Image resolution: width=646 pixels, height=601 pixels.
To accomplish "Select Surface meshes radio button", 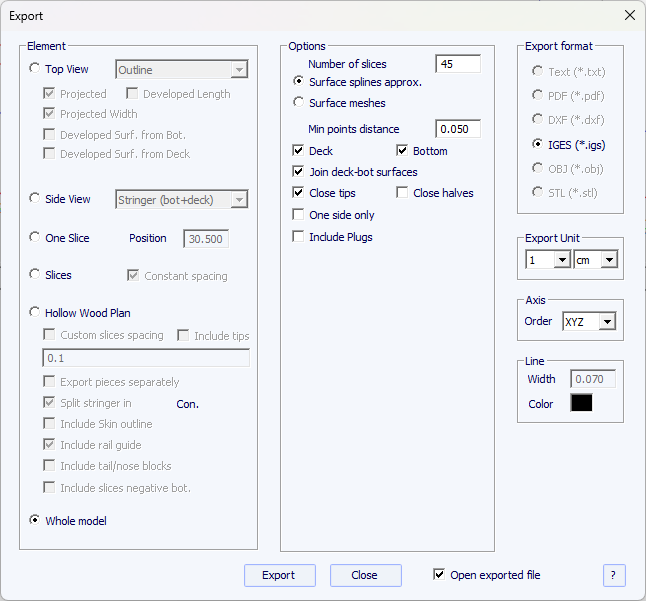I will pyautogui.click(x=298, y=102).
